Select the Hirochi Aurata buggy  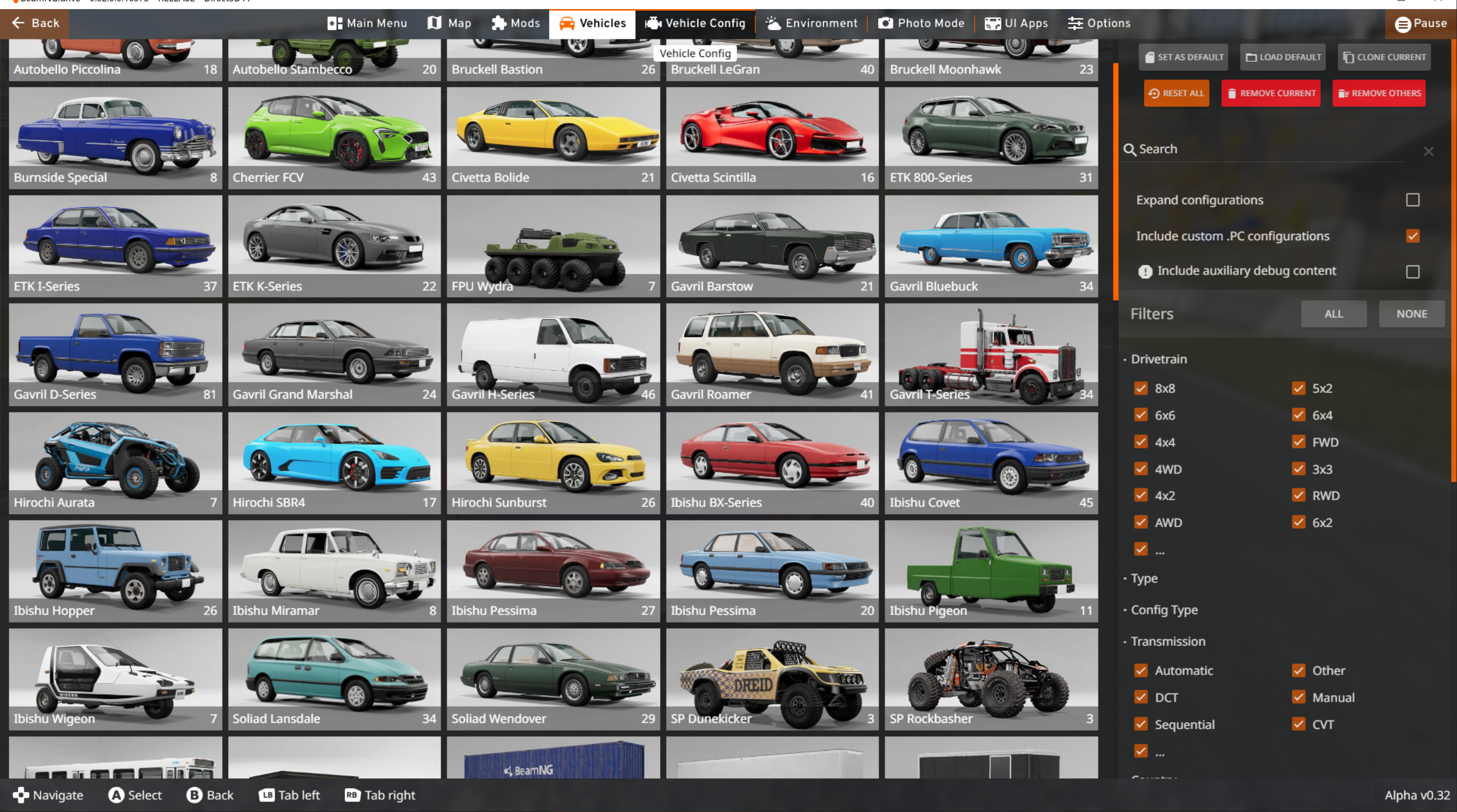click(x=115, y=463)
